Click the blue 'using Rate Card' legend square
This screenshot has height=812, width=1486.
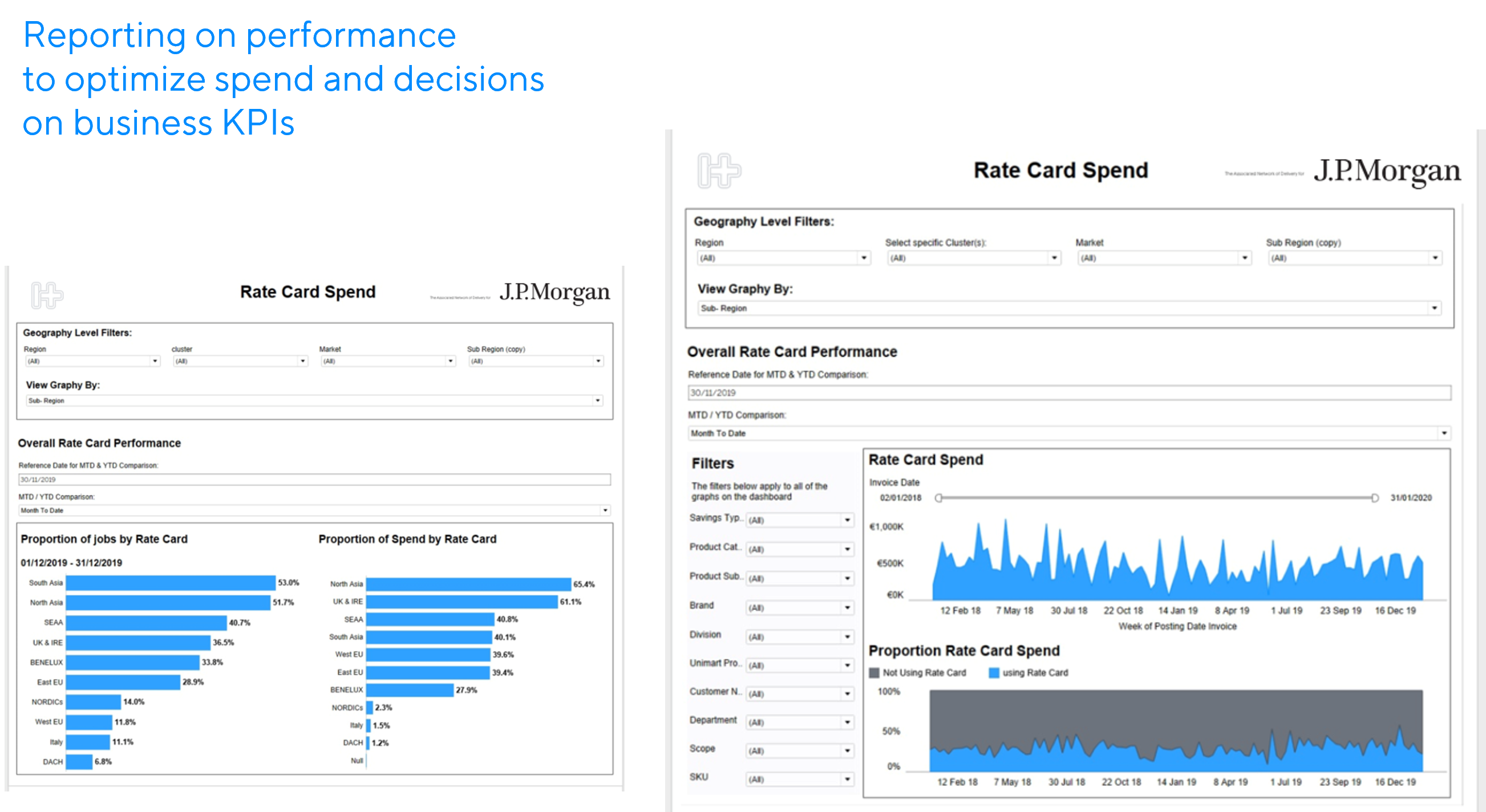pyautogui.click(x=993, y=673)
